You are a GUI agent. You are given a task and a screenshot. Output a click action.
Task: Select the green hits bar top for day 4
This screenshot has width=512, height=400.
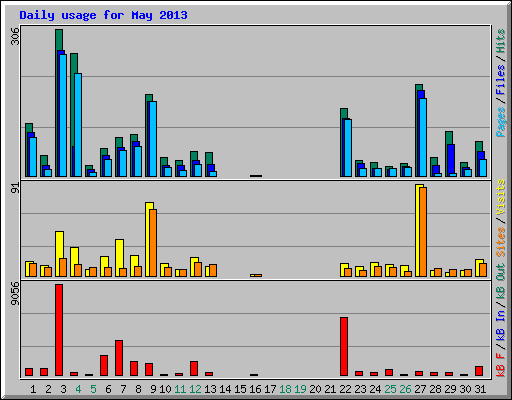point(73,63)
